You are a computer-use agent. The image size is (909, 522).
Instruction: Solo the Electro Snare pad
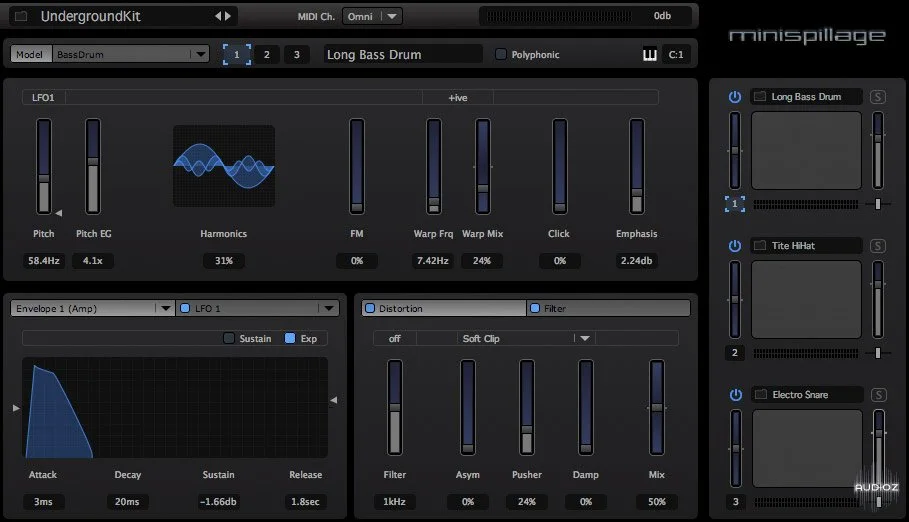878,395
